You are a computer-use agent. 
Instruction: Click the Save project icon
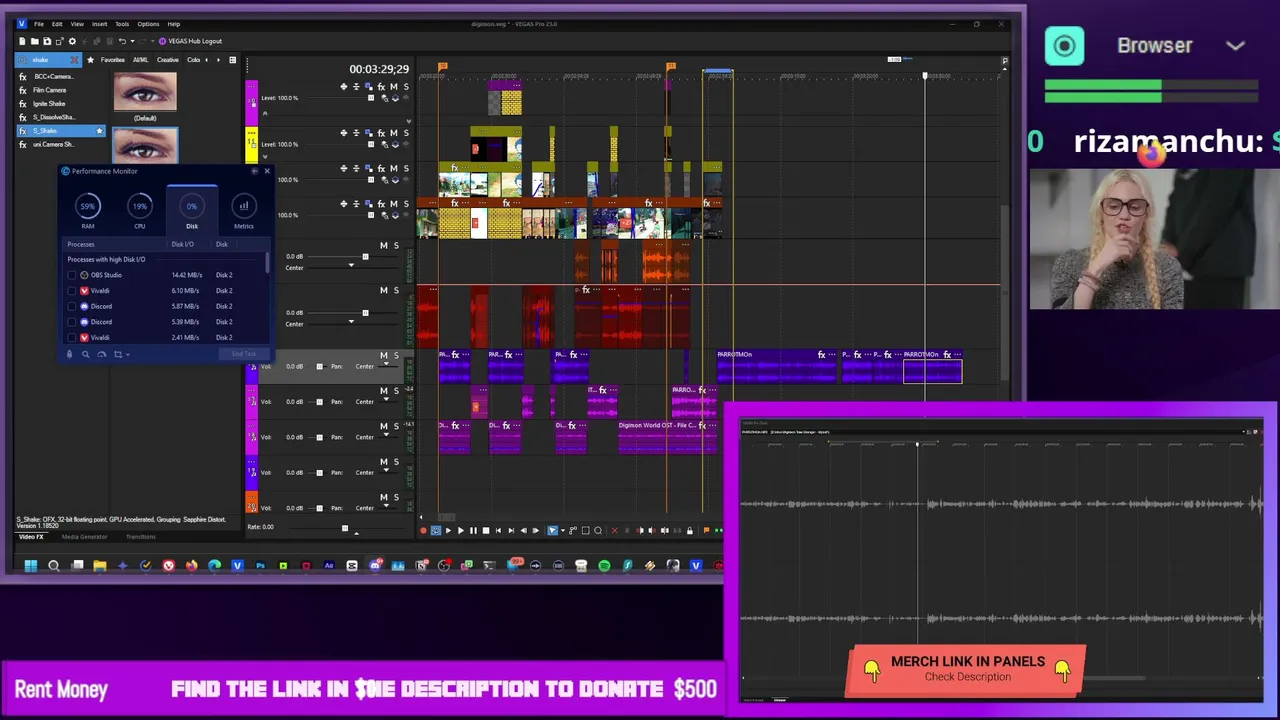click(47, 41)
